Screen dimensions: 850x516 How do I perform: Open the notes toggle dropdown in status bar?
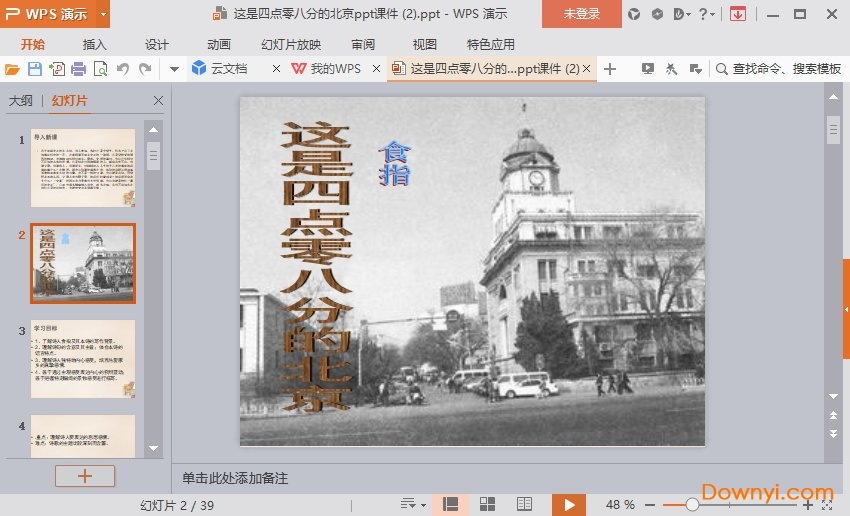pos(413,505)
